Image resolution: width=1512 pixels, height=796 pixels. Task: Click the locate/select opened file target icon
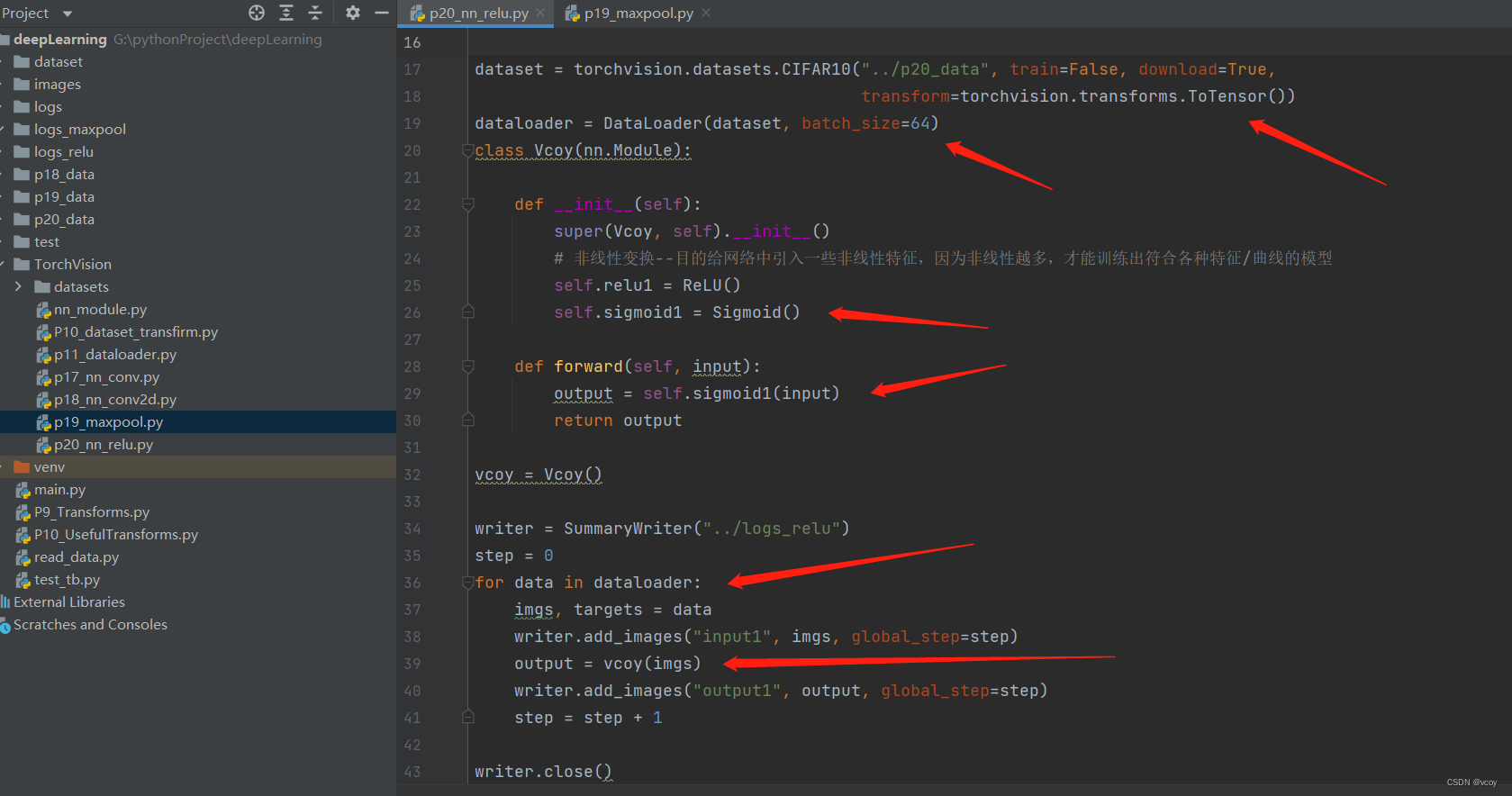257,13
